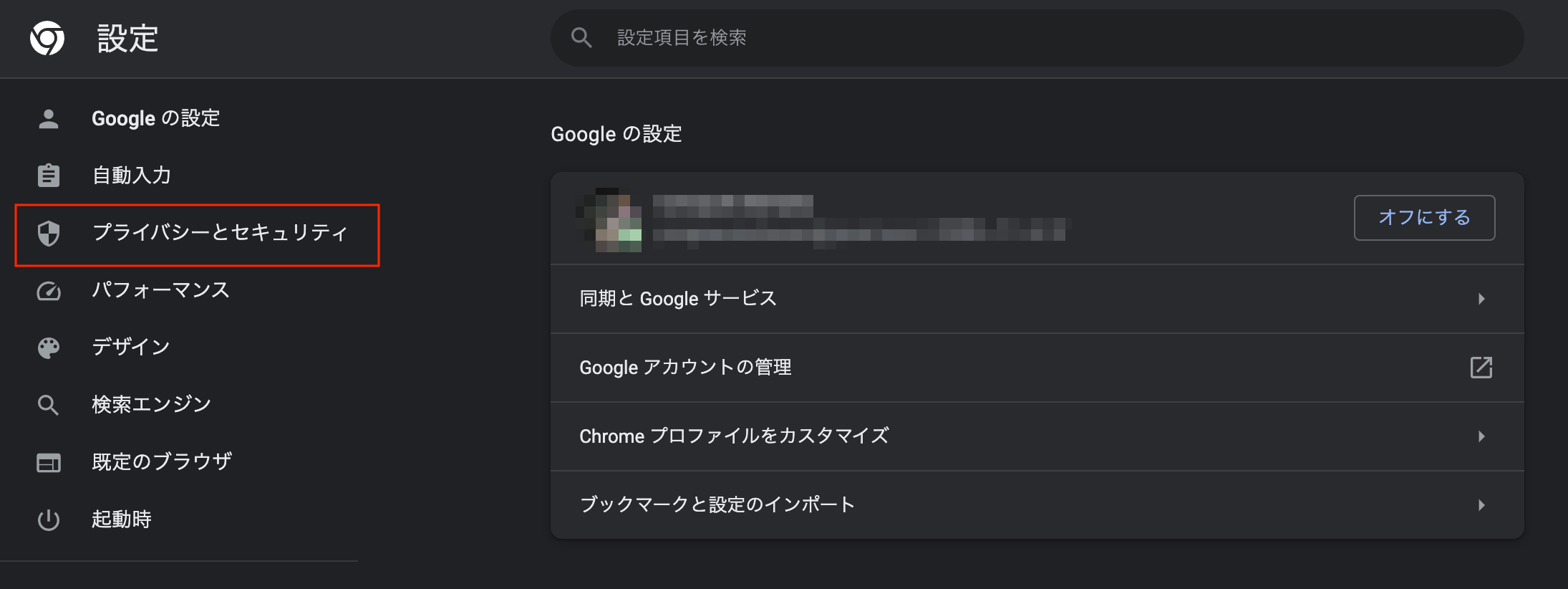Click the clipboard icon for 自動入力

point(49,175)
